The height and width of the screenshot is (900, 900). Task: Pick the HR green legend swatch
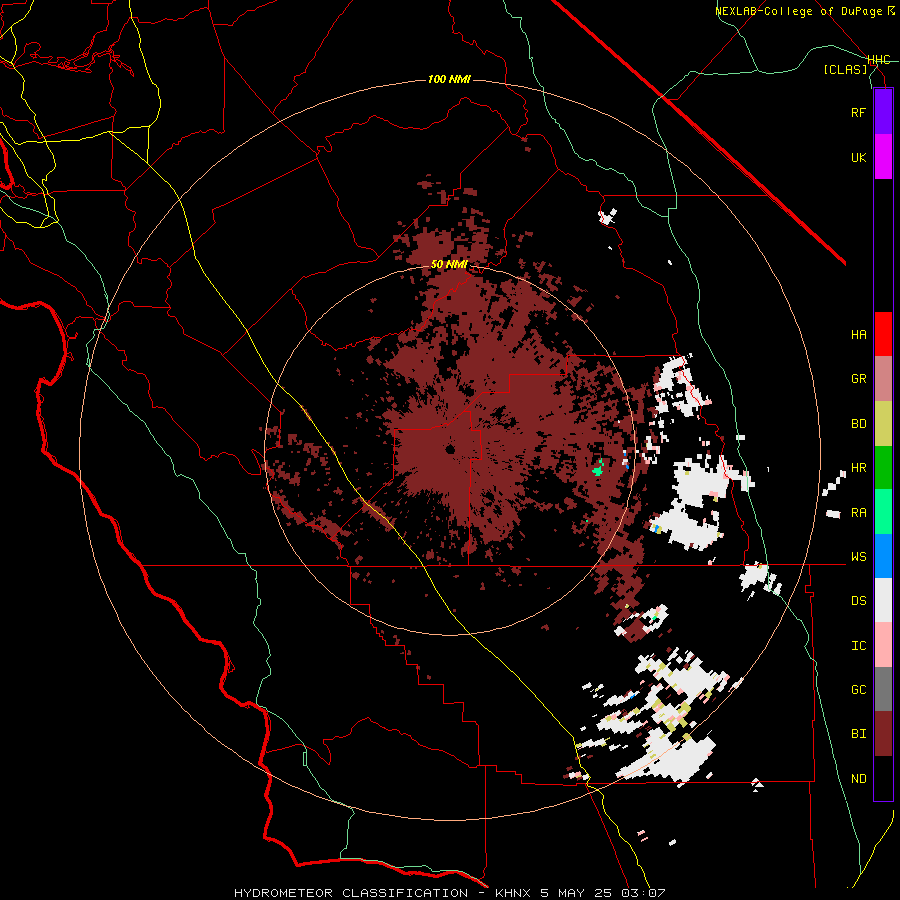(883, 467)
